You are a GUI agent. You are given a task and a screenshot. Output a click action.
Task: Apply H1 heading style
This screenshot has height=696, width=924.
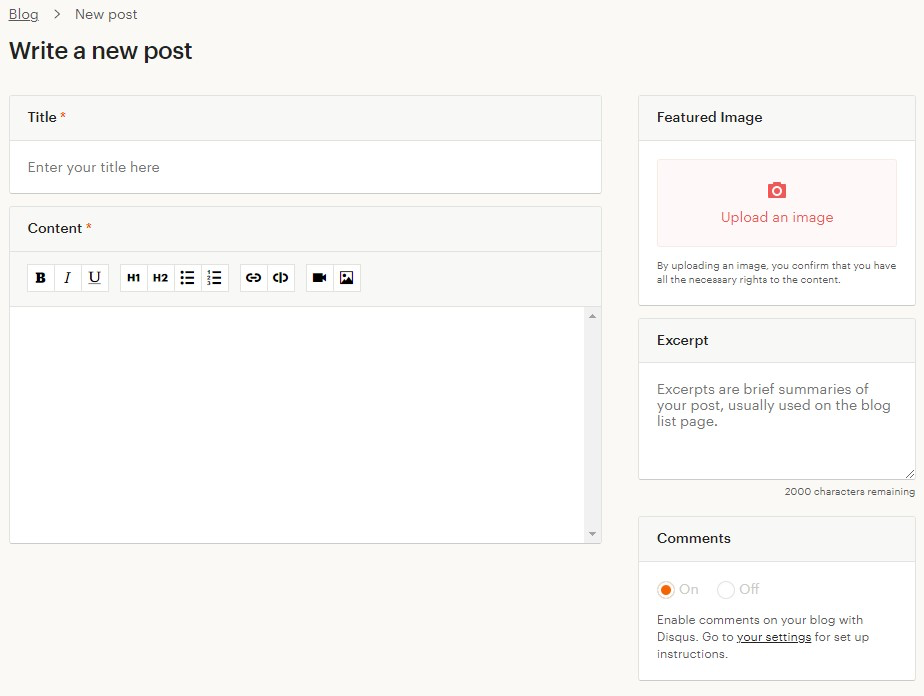pos(134,278)
